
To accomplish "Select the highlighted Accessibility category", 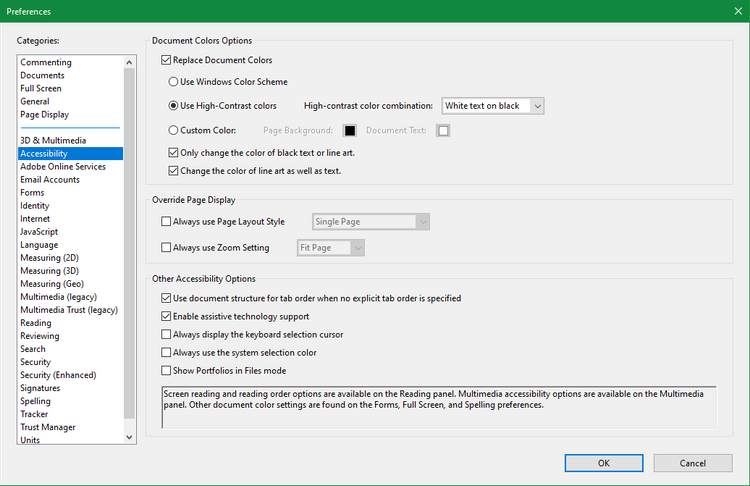I will pos(71,154).
